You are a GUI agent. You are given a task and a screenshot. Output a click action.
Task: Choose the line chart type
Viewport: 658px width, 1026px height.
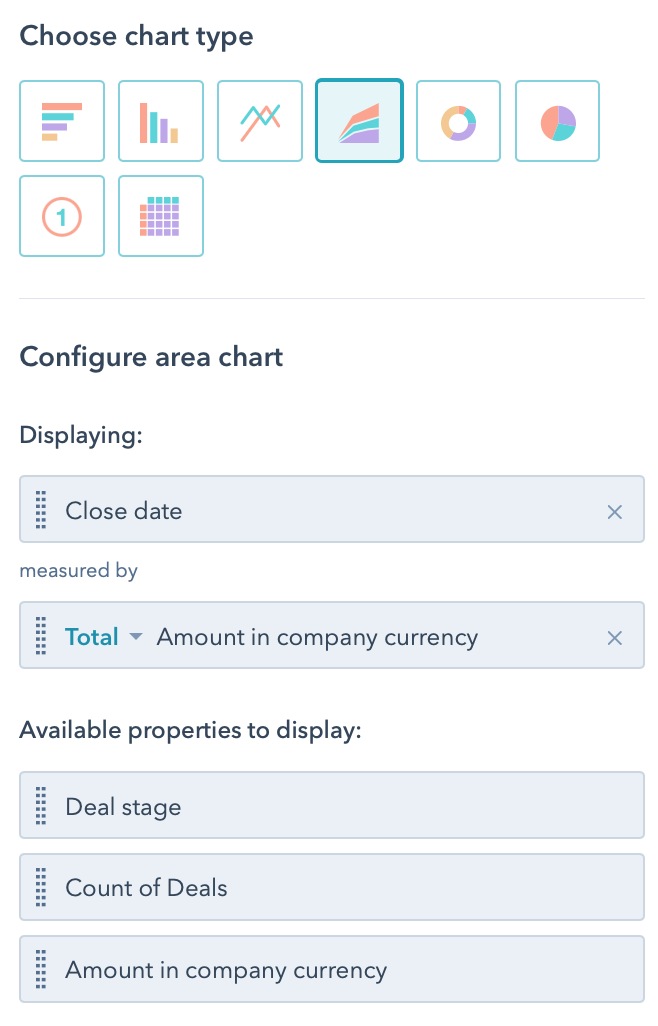coord(259,120)
